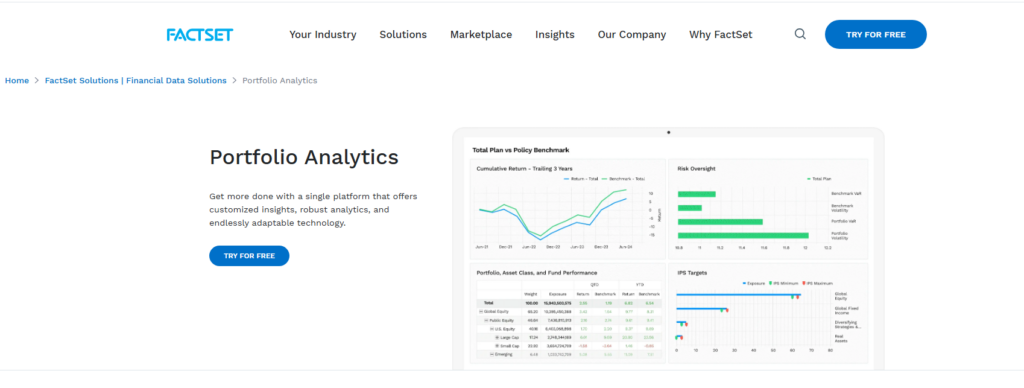
Task: Click the Portfolio Analytics breadcrumb text
Action: pos(280,80)
